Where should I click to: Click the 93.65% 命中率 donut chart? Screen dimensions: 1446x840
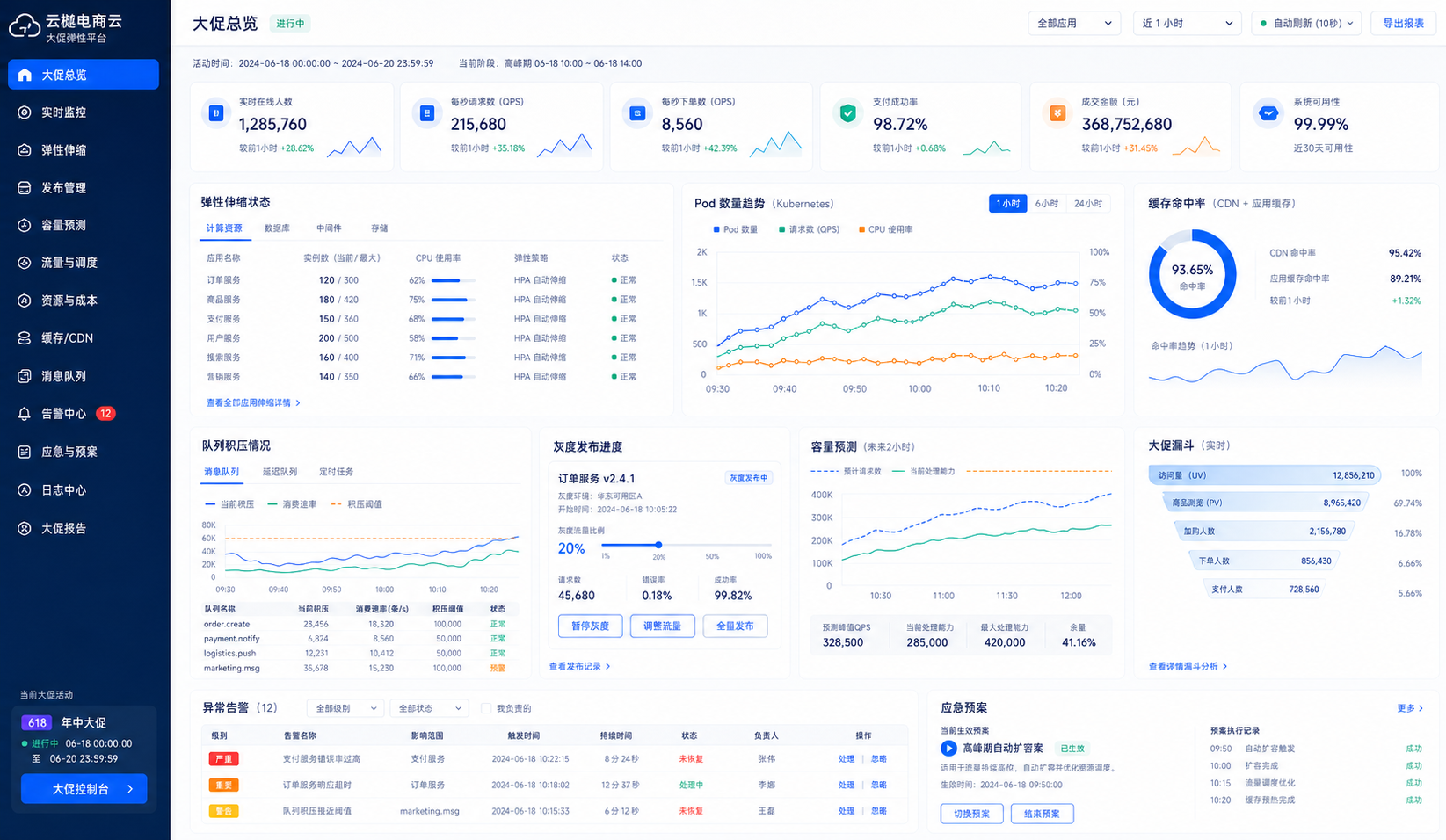1192,274
